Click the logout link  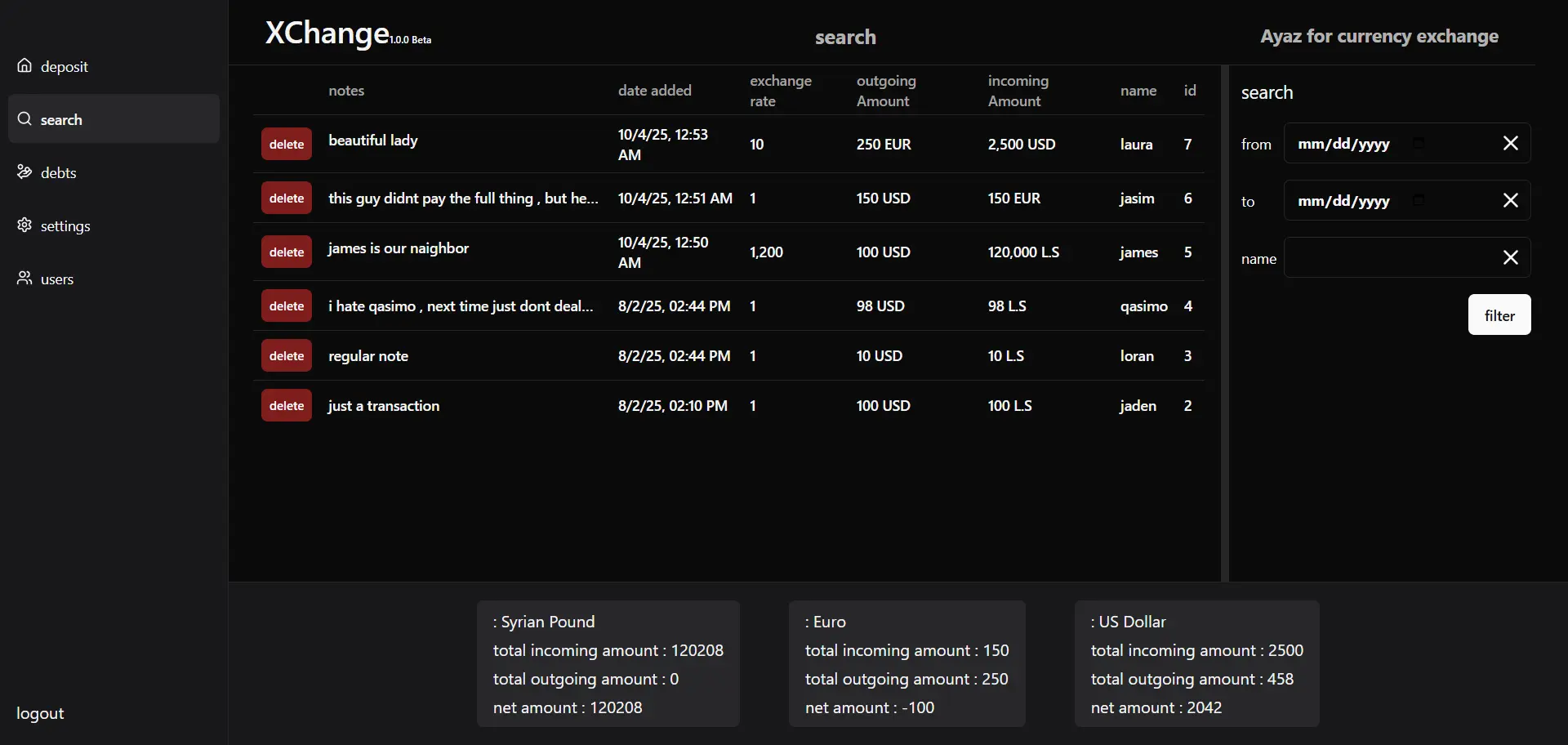[38, 713]
